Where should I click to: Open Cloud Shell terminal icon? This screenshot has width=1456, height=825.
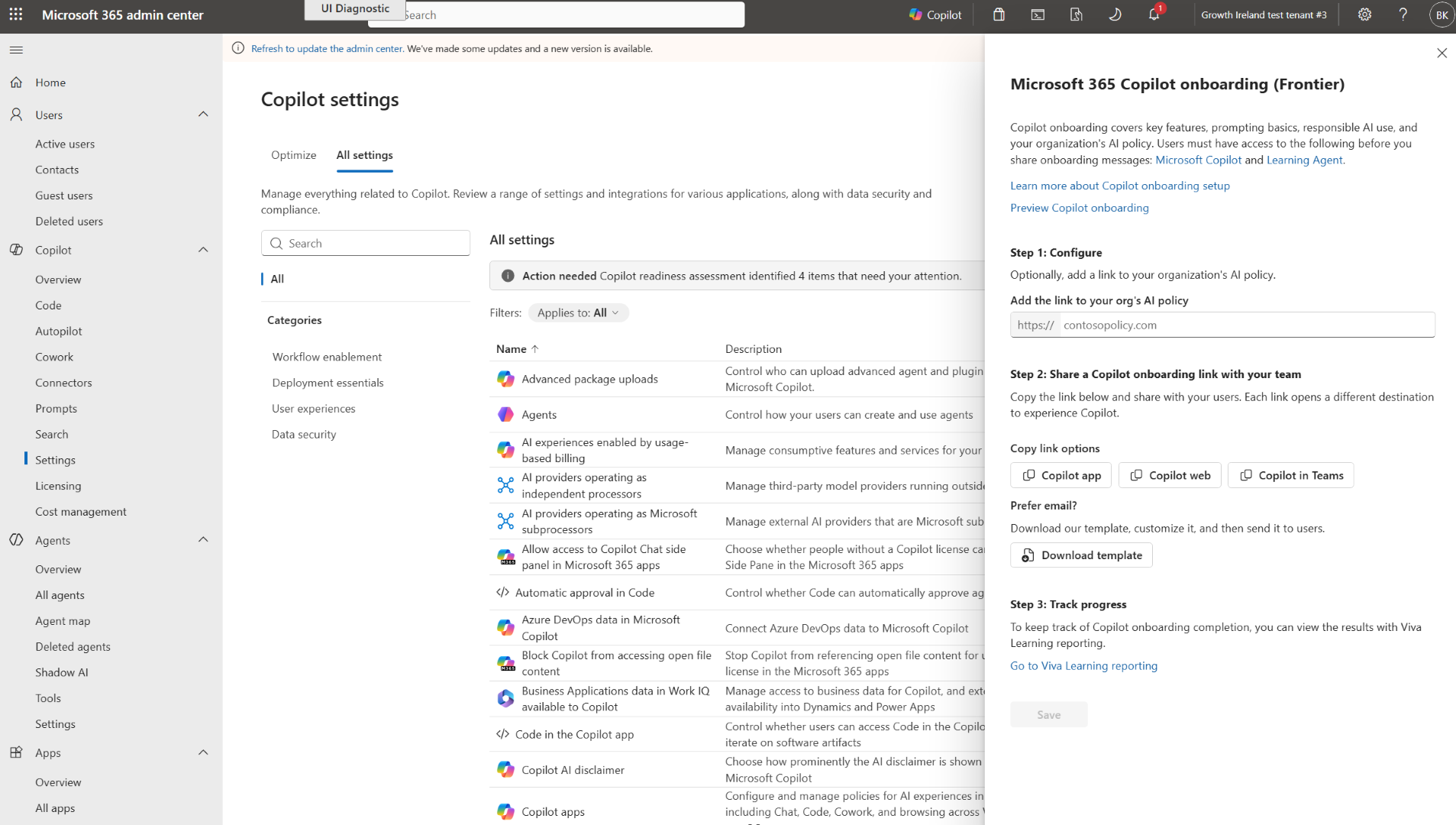1038,15
